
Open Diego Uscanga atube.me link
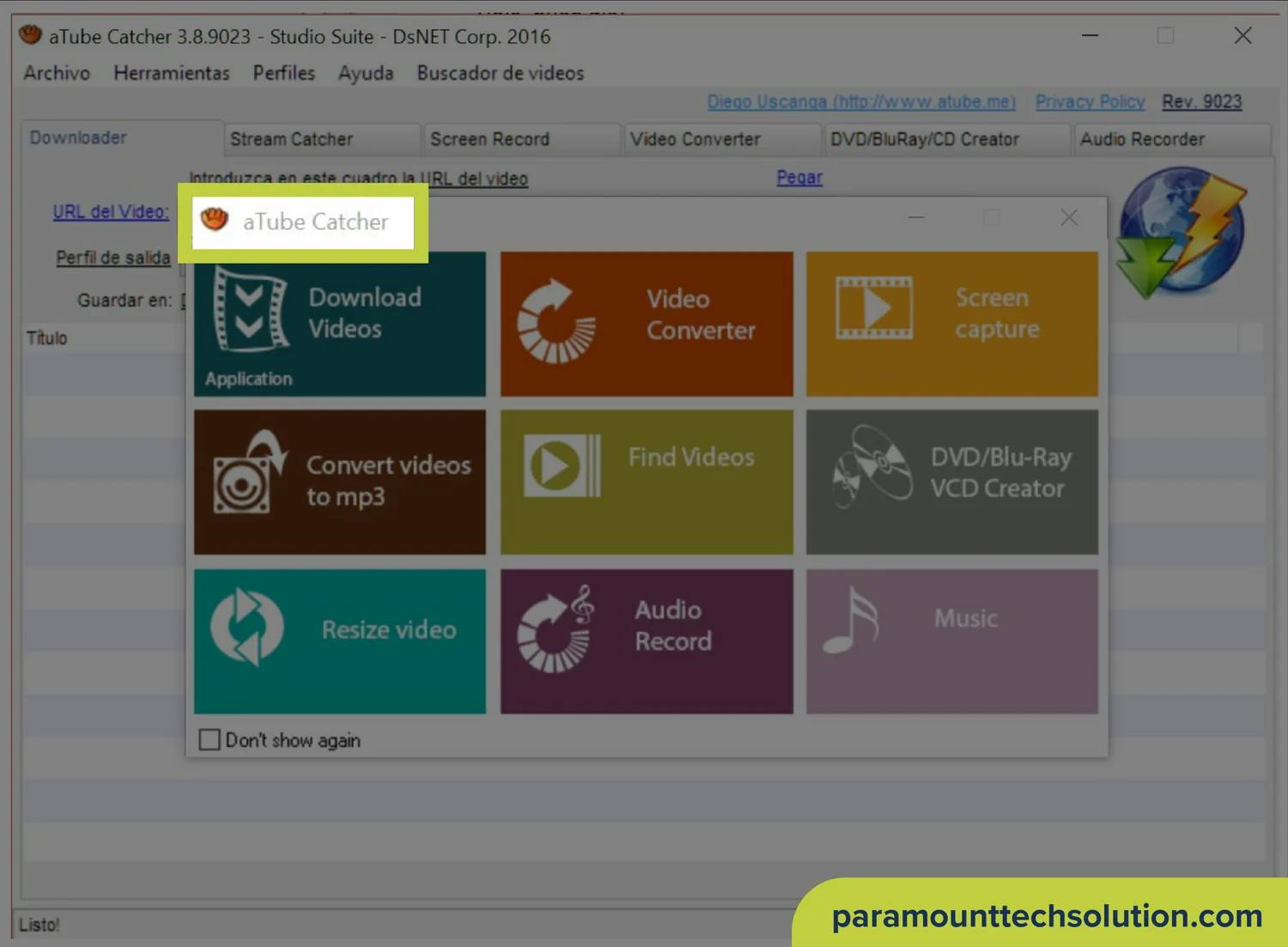[x=861, y=102]
